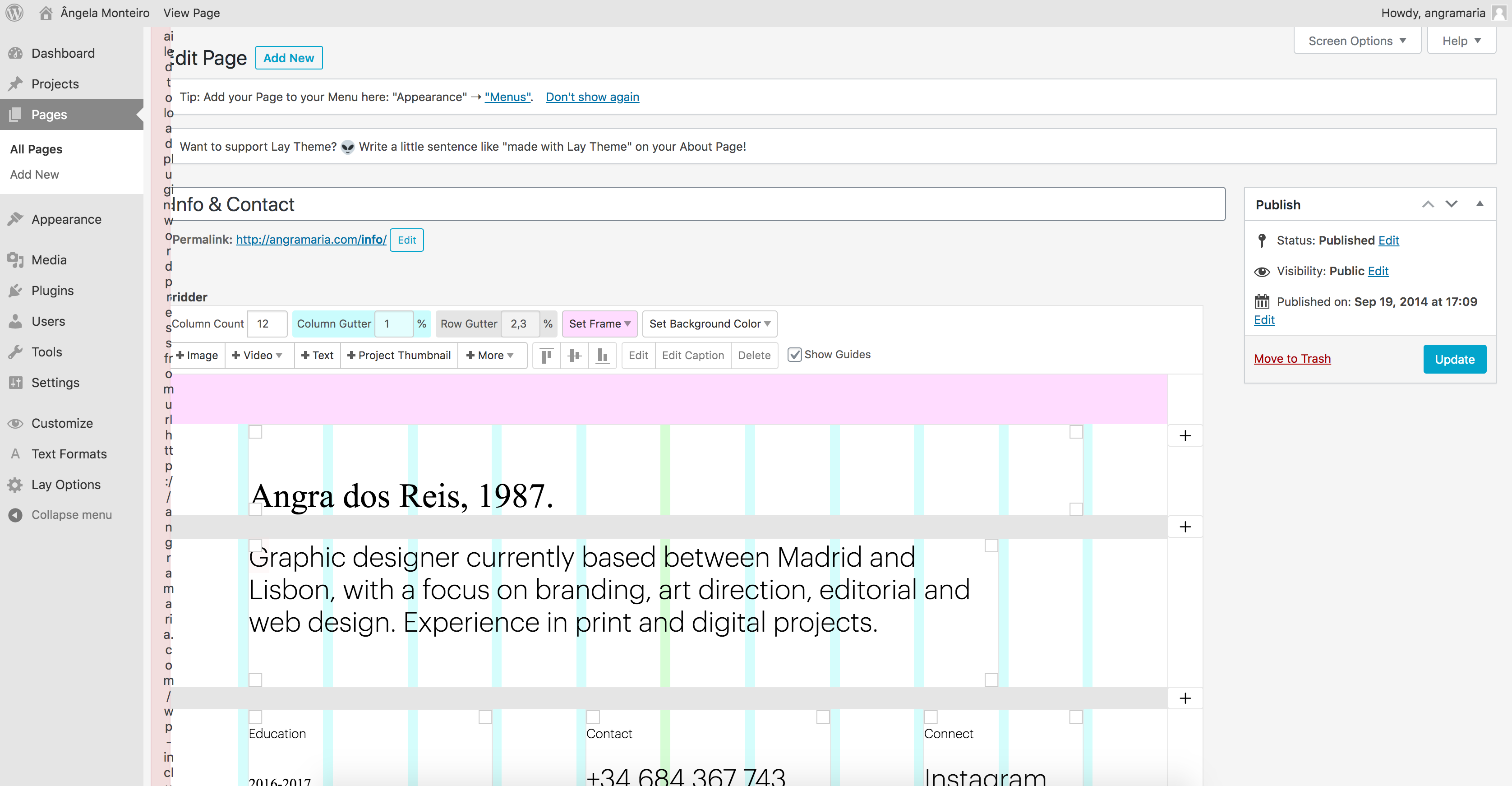Expand the Screen Options panel
The image size is (1512, 786).
pos(1357,41)
